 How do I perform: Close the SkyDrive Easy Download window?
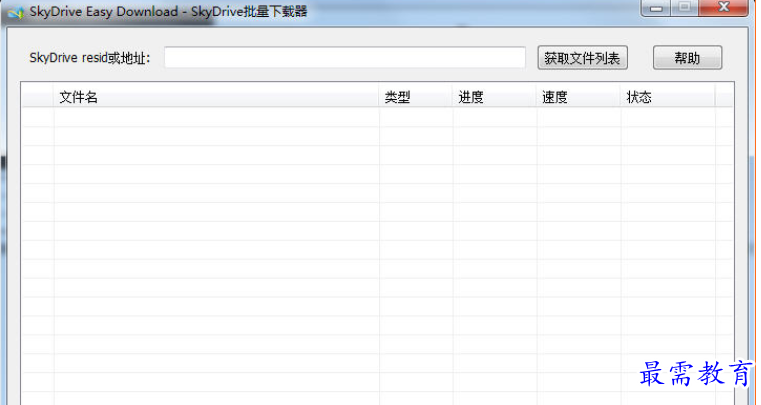tap(724, 7)
